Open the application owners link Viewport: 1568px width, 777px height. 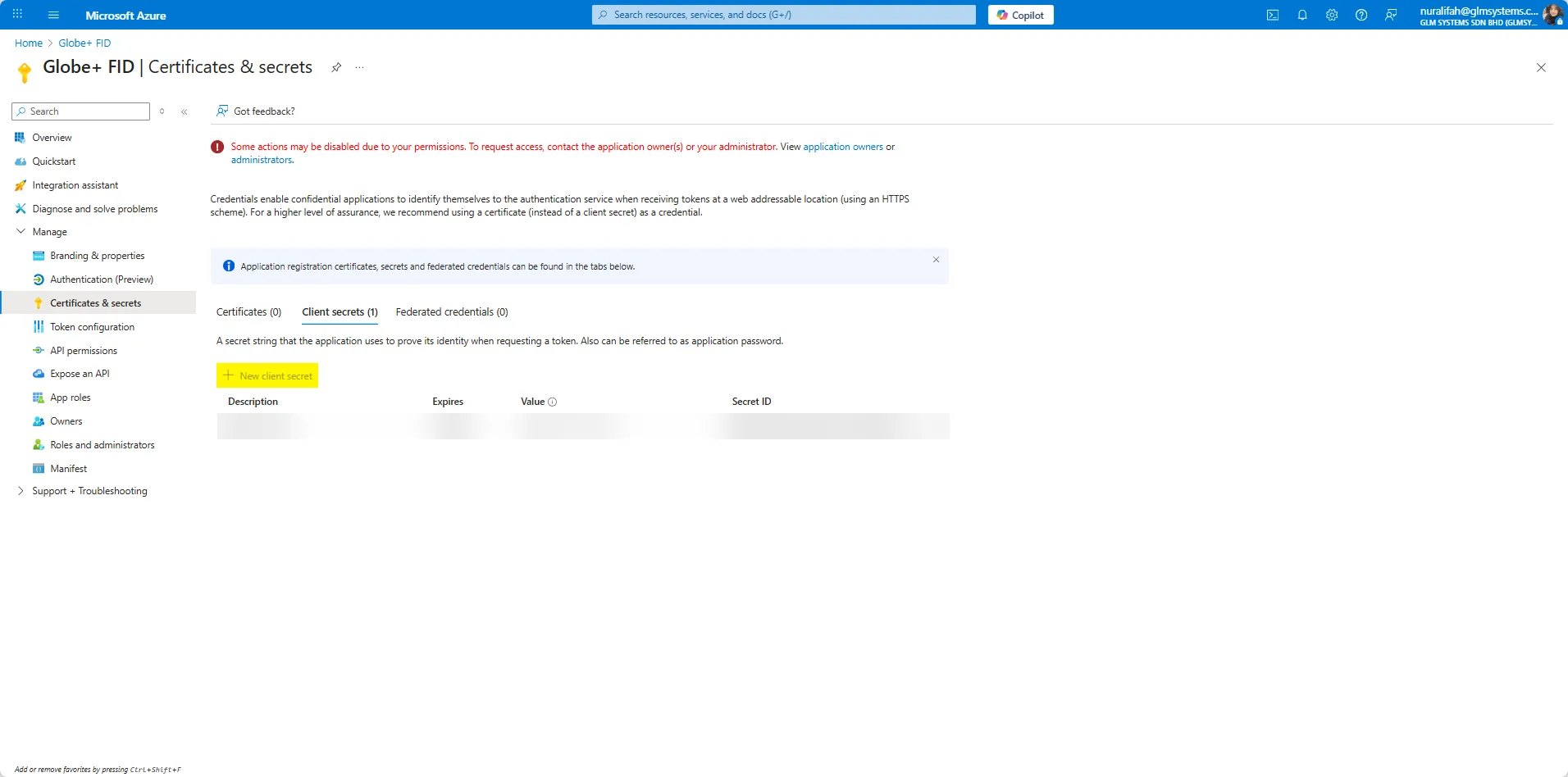(842, 147)
